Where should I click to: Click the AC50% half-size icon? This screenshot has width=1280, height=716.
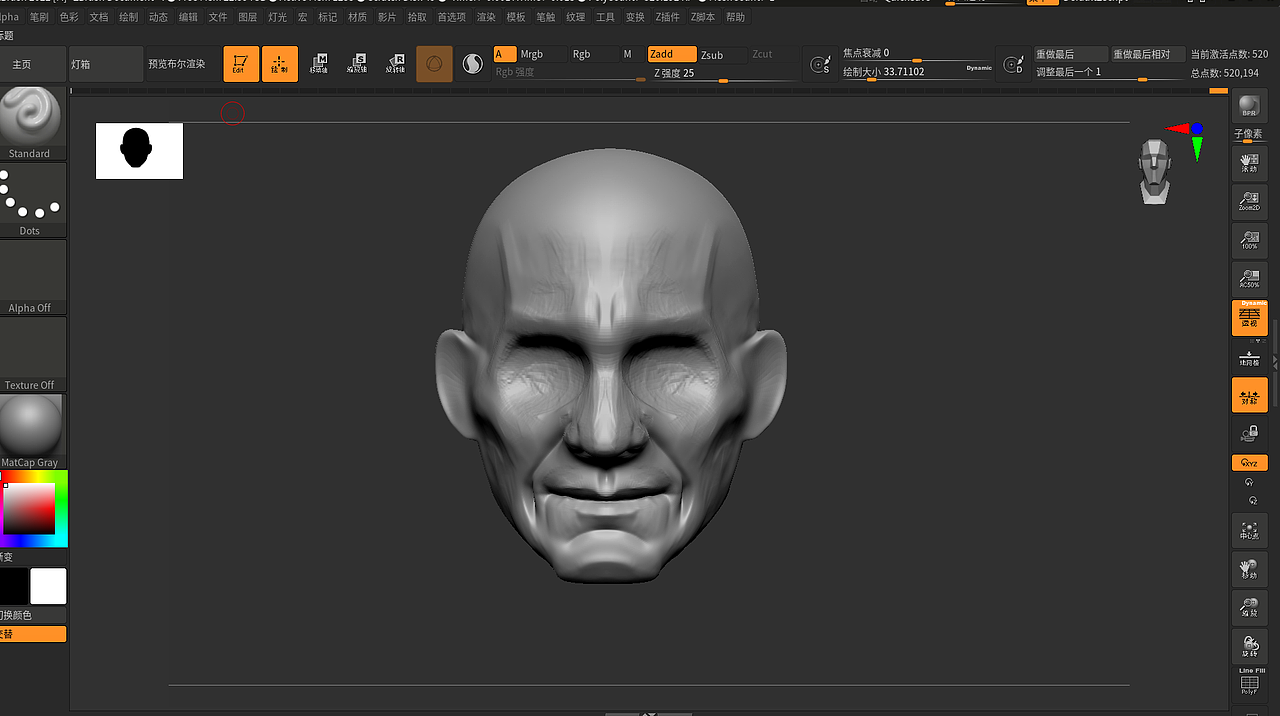coord(1249,278)
